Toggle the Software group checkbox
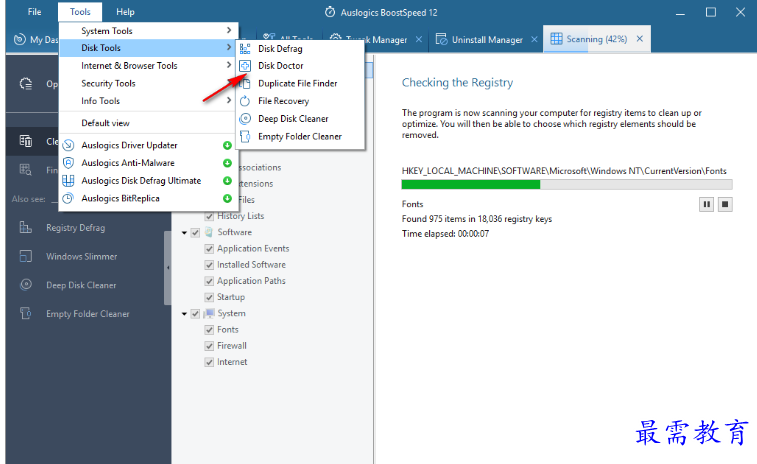The width and height of the screenshot is (757, 464). (x=195, y=233)
